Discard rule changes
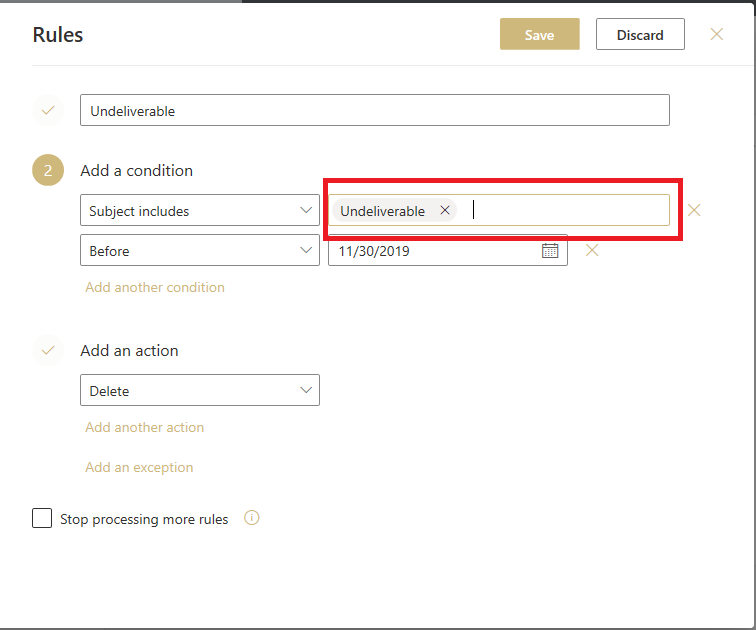Screen dimensions: 756x630 tap(640, 34)
